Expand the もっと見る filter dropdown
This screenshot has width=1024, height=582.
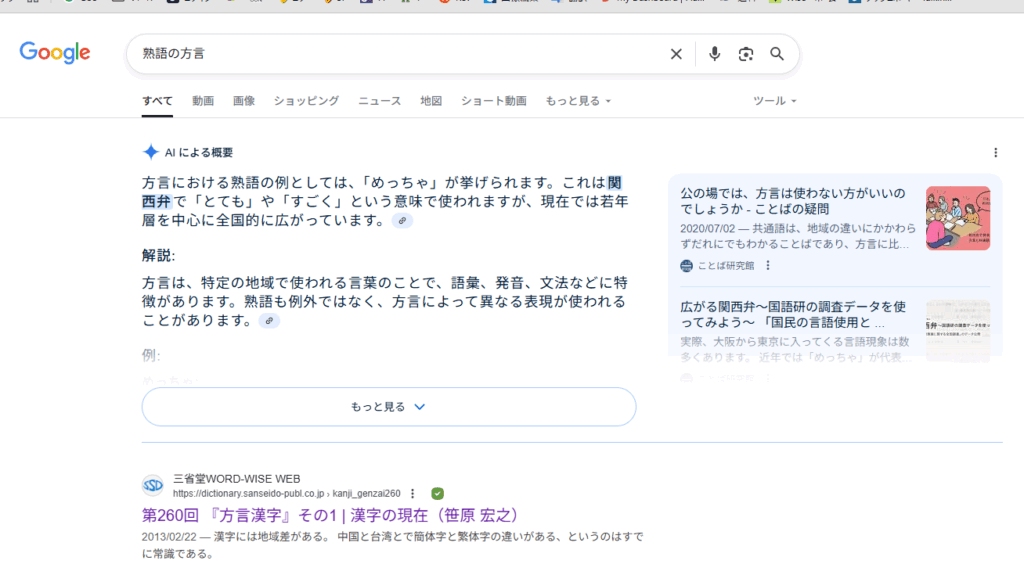pyautogui.click(x=577, y=101)
